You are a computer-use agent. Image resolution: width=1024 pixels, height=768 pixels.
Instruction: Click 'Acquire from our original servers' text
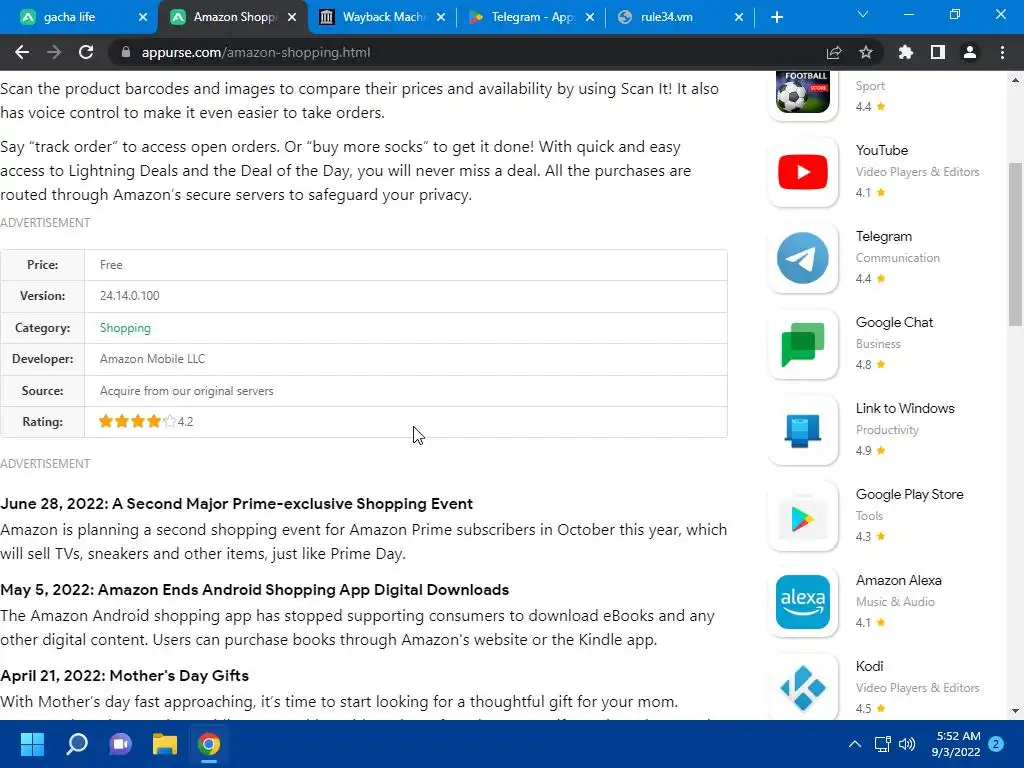pyautogui.click(x=186, y=391)
